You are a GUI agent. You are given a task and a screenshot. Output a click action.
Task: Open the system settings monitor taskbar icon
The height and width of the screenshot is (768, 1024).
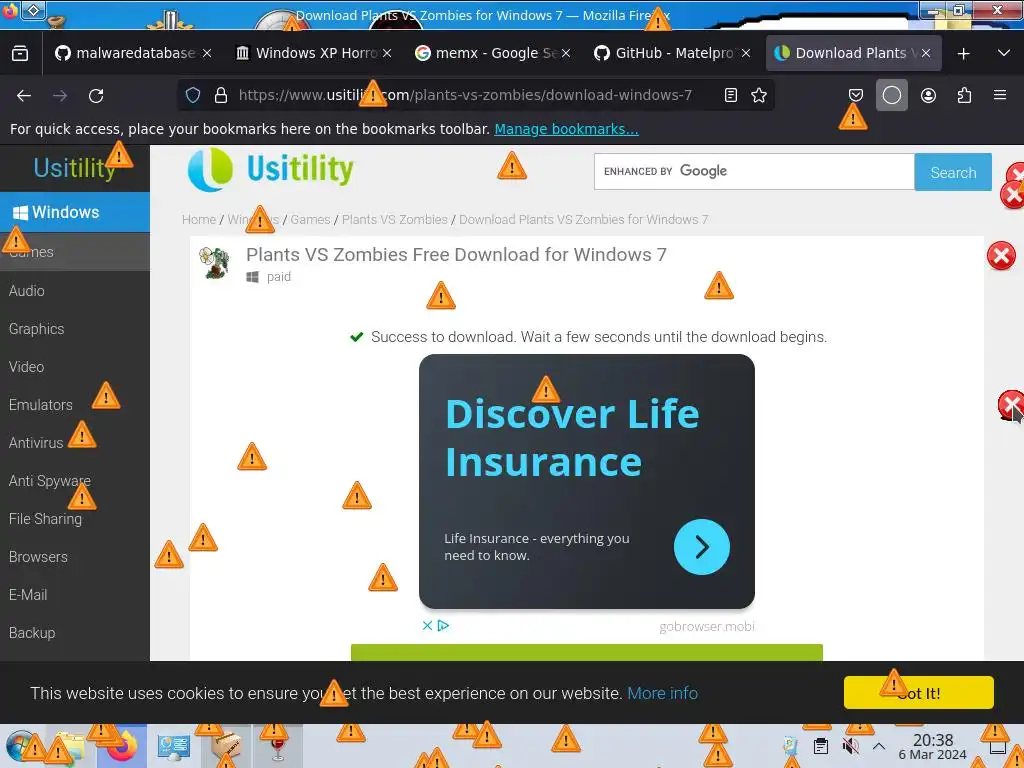173,747
